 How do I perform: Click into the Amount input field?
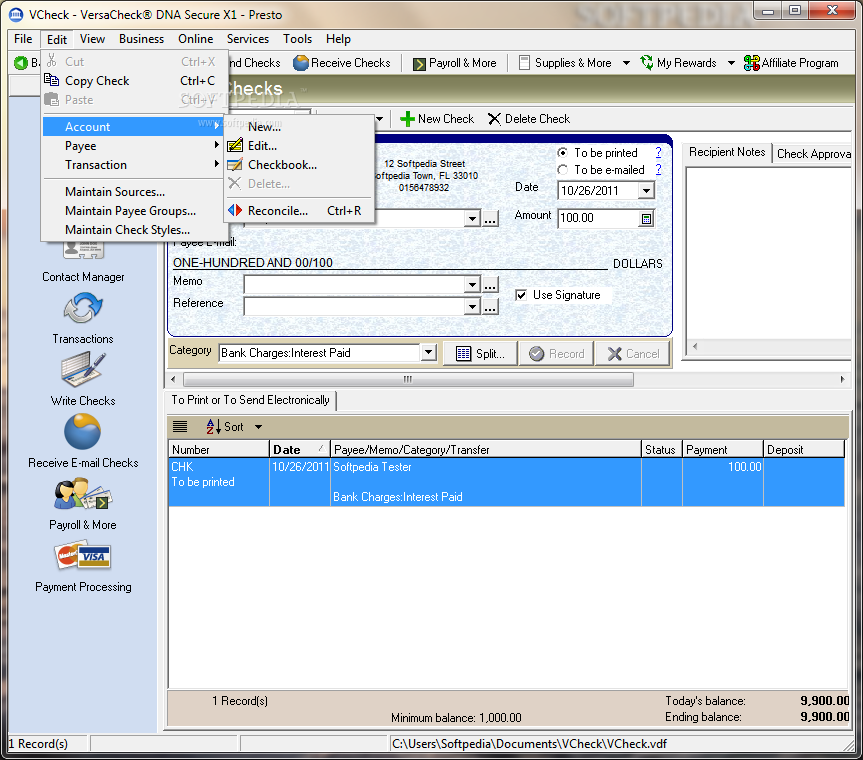(x=598, y=218)
